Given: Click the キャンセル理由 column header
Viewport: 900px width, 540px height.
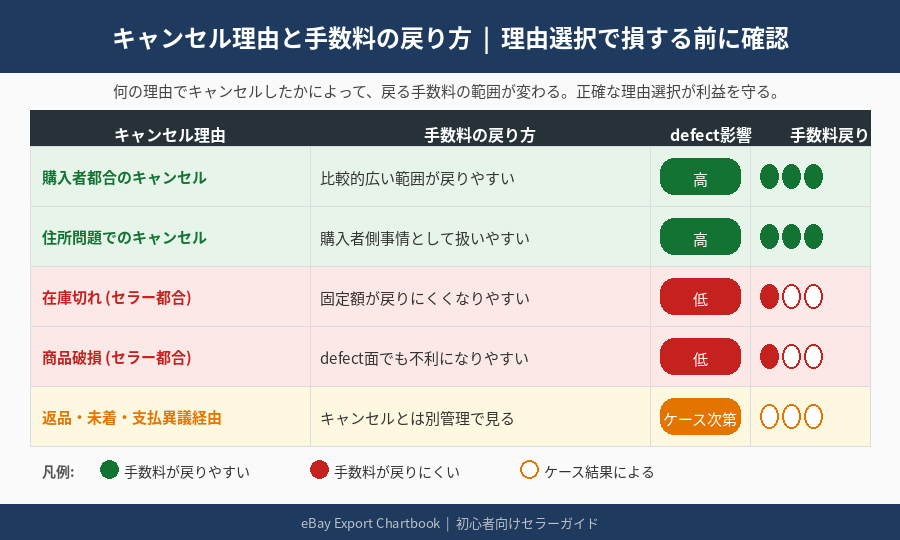Looking at the screenshot, I should 170,135.
